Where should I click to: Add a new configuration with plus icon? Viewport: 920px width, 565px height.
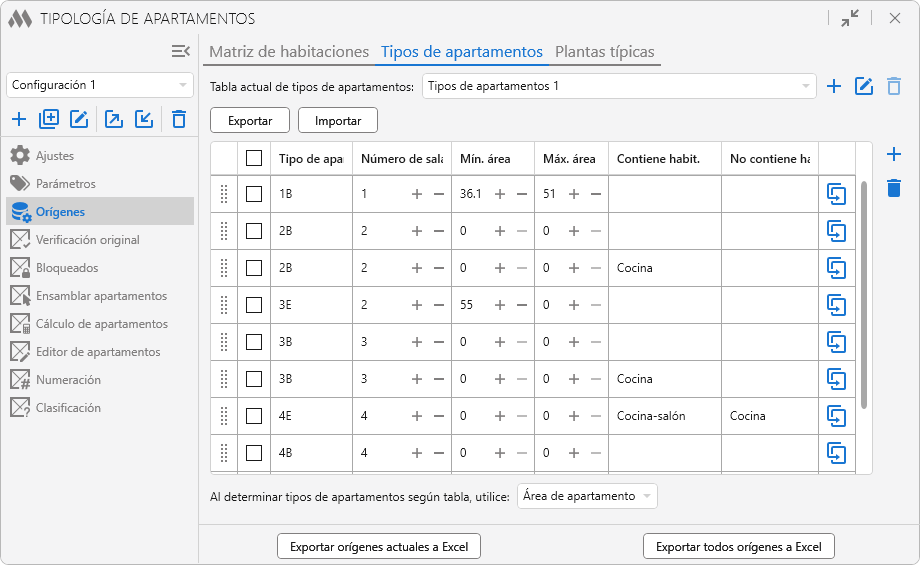click(19, 120)
